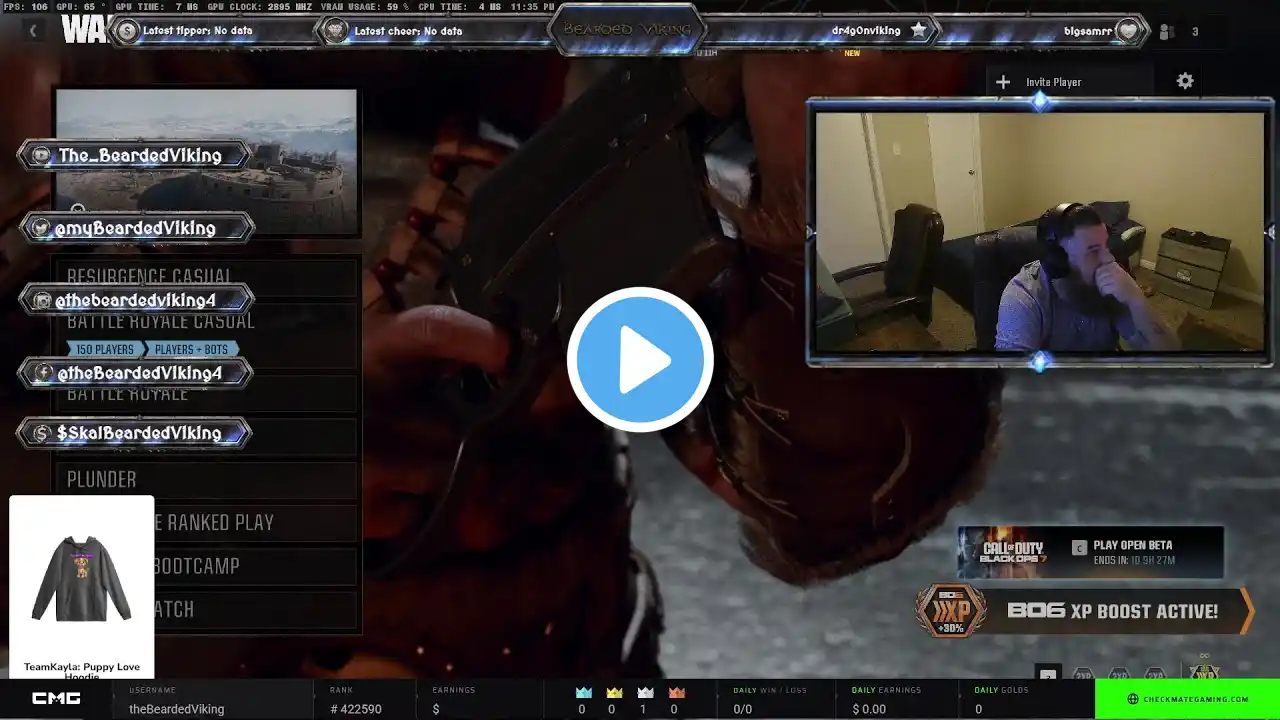Open the map preview thumbnail
Viewport: 1280px width, 720px height.
tap(206, 162)
